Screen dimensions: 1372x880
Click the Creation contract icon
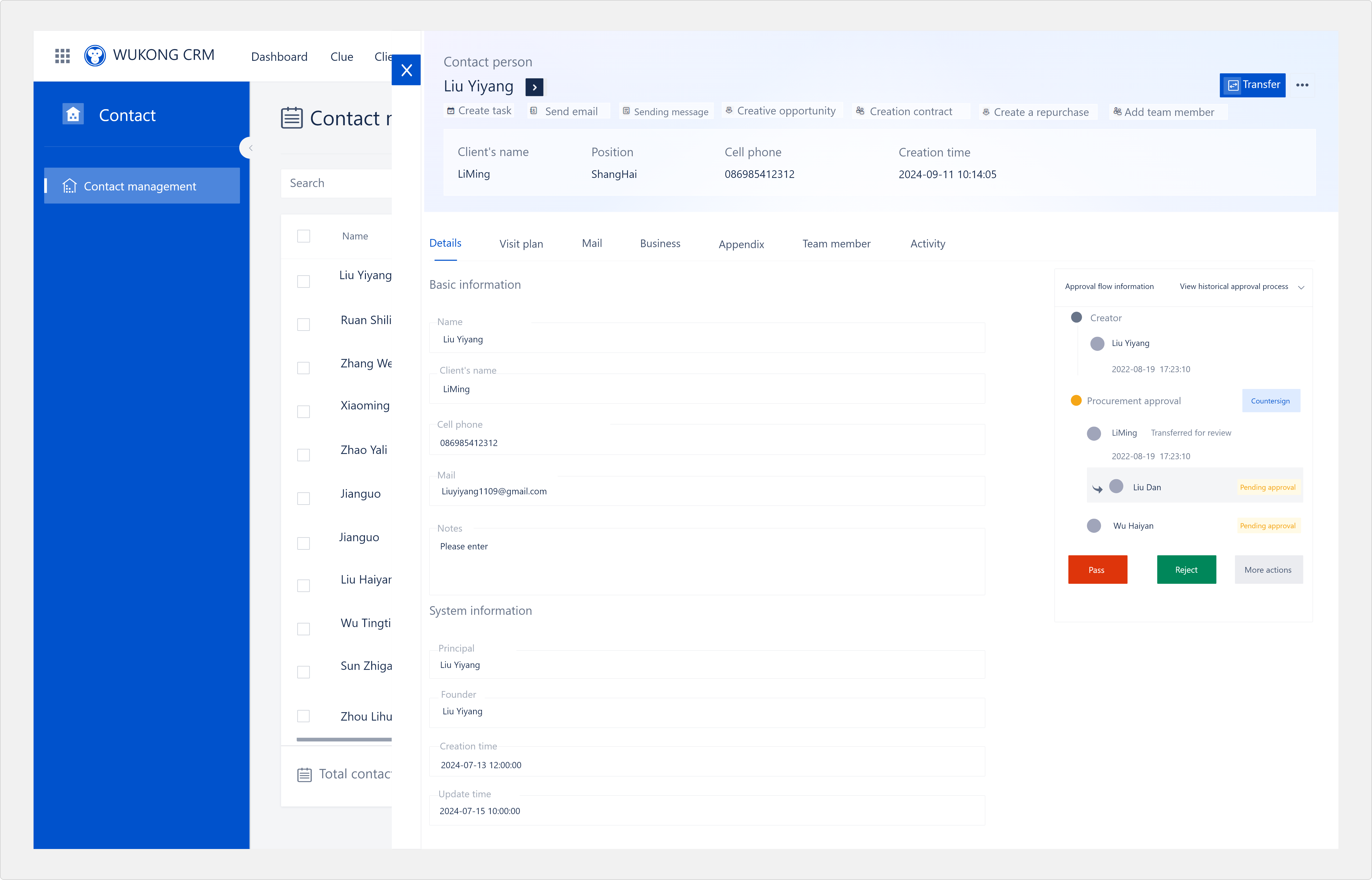pos(860,111)
